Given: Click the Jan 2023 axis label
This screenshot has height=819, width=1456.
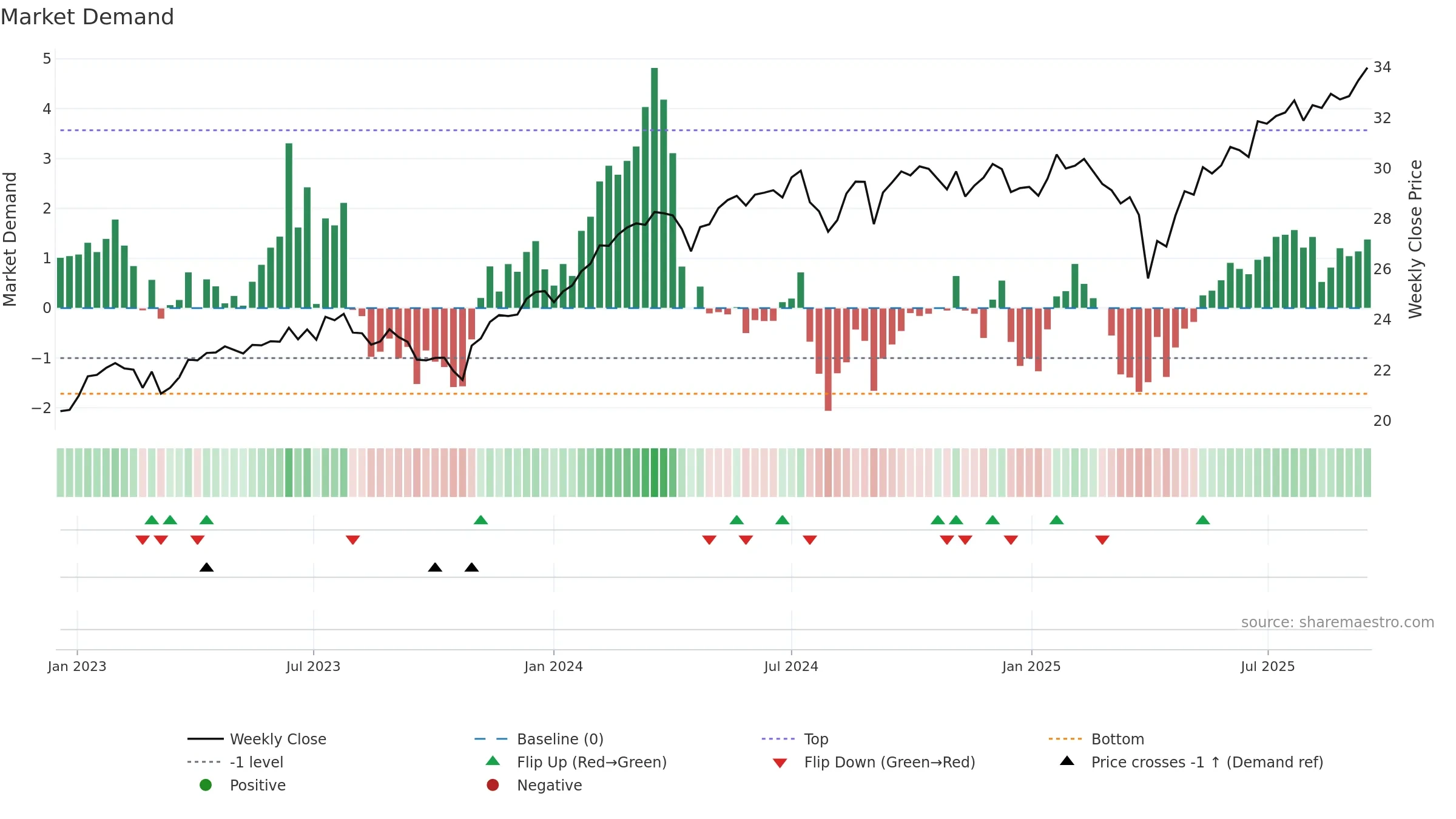Looking at the screenshot, I should coord(77,666).
